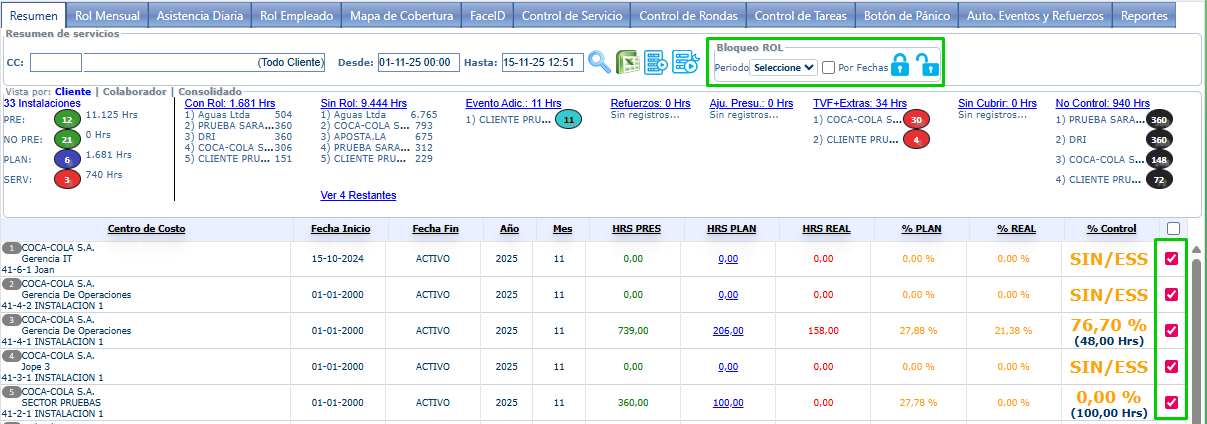Click the red SERV badge showing 3
Screen dimensions: 1207x424
point(66,179)
